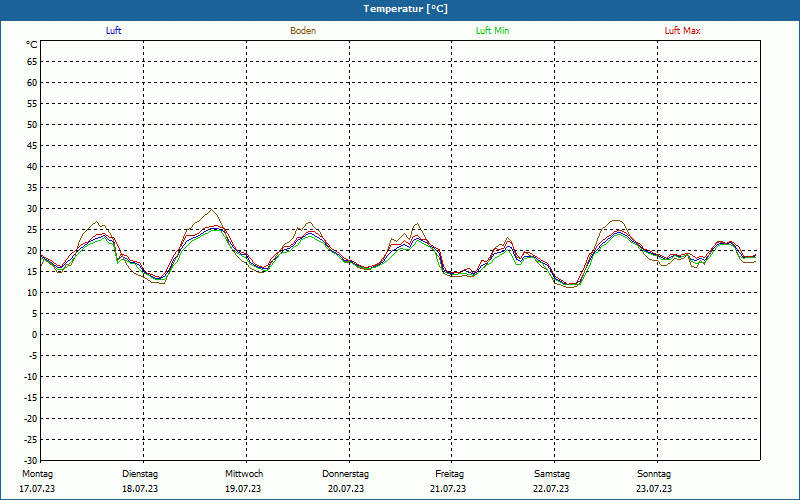
Task: Click the -5 value on temperature axis
Action: 34,356
